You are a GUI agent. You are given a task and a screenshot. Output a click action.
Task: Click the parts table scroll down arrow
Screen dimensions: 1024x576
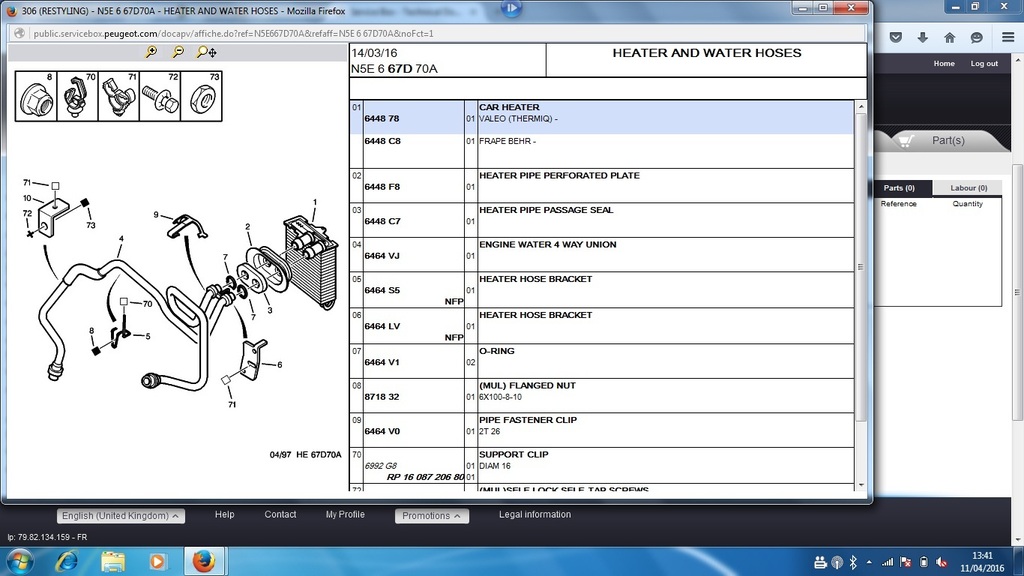click(x=861, y=485)
